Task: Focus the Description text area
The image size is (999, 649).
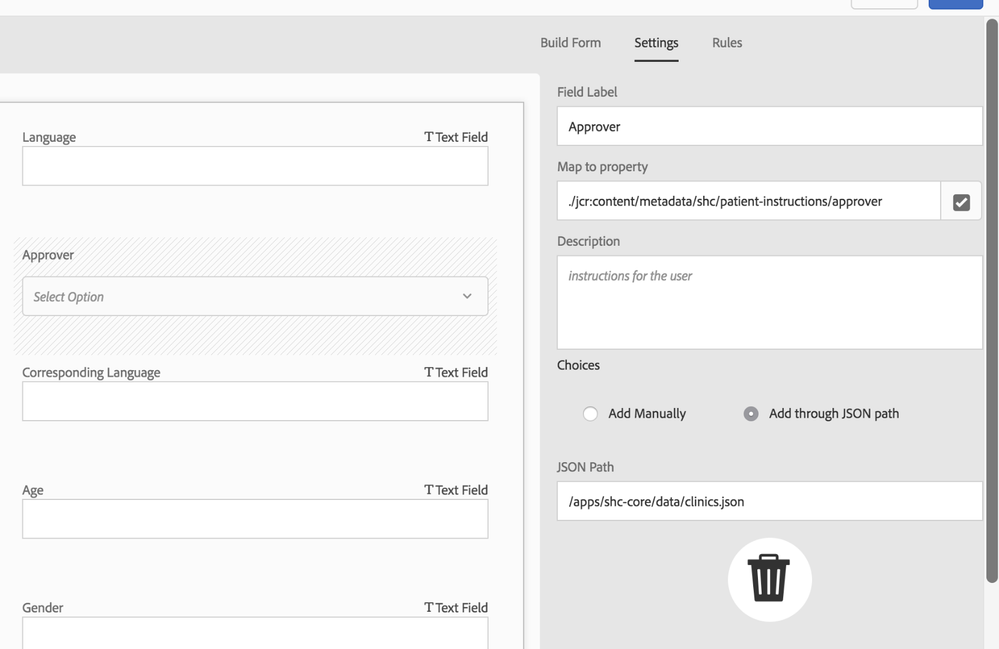Action: 769,302
